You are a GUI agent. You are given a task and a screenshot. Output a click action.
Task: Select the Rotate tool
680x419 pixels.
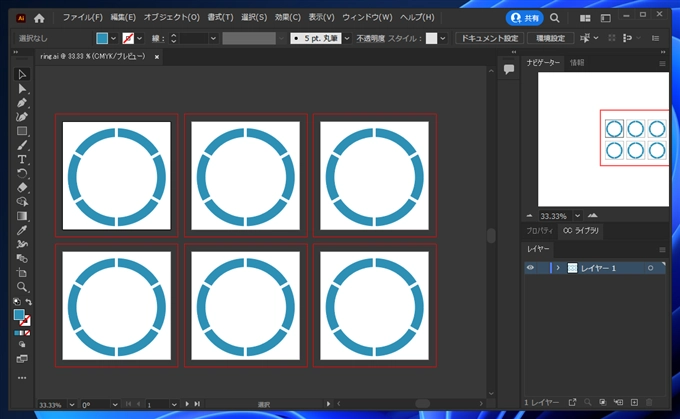[22, 173]
